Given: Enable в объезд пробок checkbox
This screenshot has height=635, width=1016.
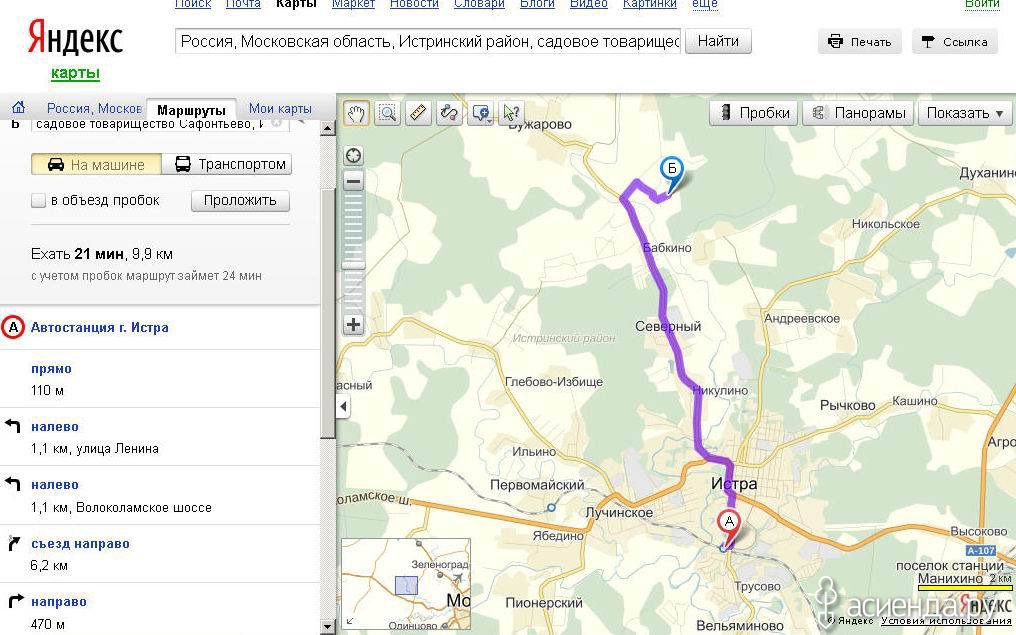Looking at the screenshot, I should tap(38, 201).
